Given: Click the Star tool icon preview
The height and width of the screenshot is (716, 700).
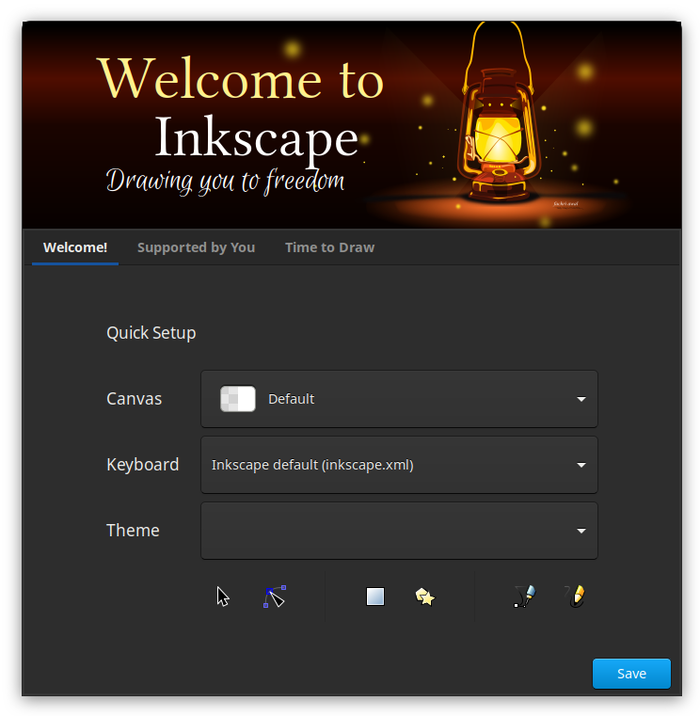Looking at the screenshot, I should coord(425,596).
